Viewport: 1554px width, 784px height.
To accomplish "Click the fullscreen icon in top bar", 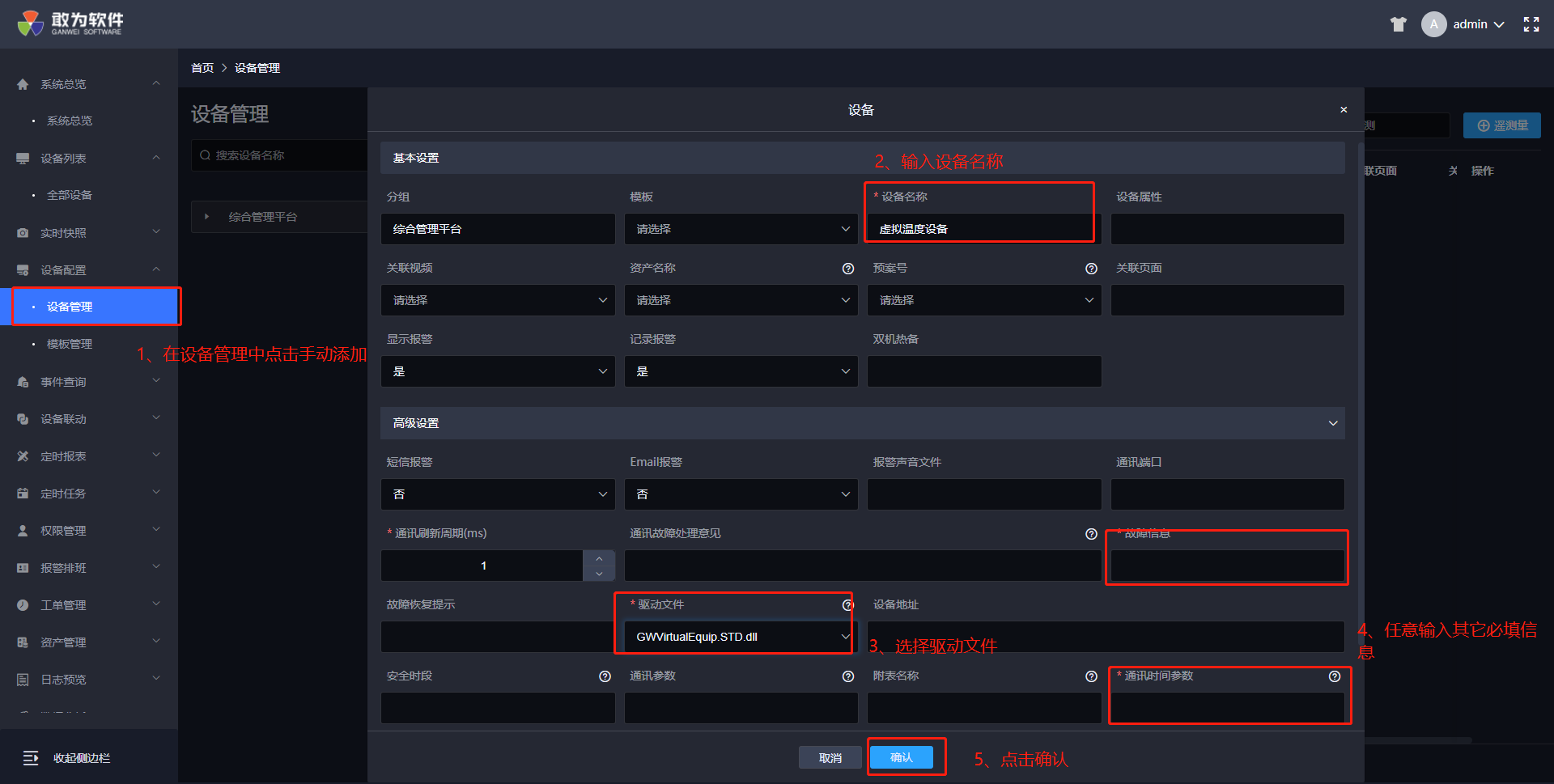I will click(1531, 24).
